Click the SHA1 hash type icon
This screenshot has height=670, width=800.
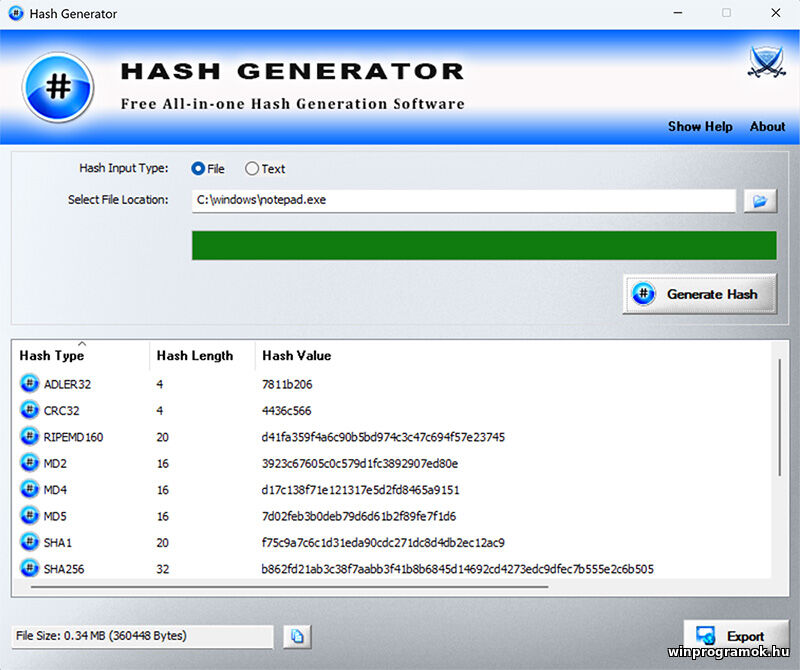pyautogui.click(x=27, y=542)
